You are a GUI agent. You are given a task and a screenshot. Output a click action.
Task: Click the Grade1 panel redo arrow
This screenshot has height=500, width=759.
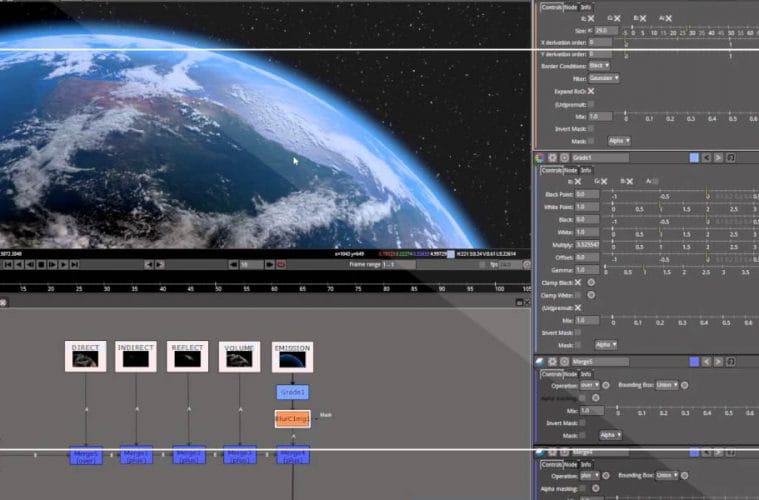click(720, 158)
